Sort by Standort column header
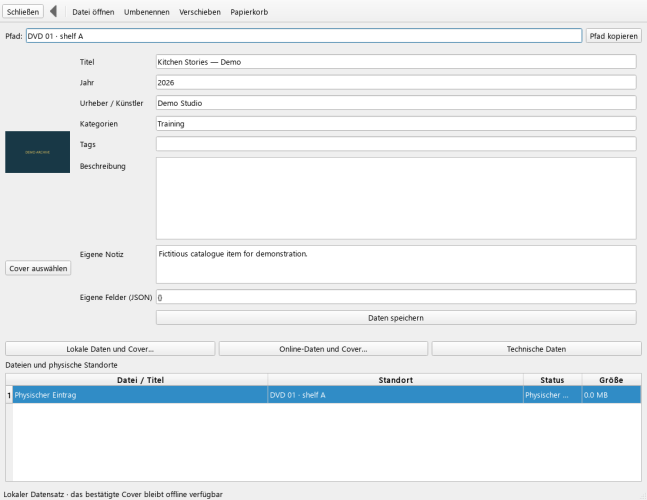Screen dimensions: 647x500 396,380
